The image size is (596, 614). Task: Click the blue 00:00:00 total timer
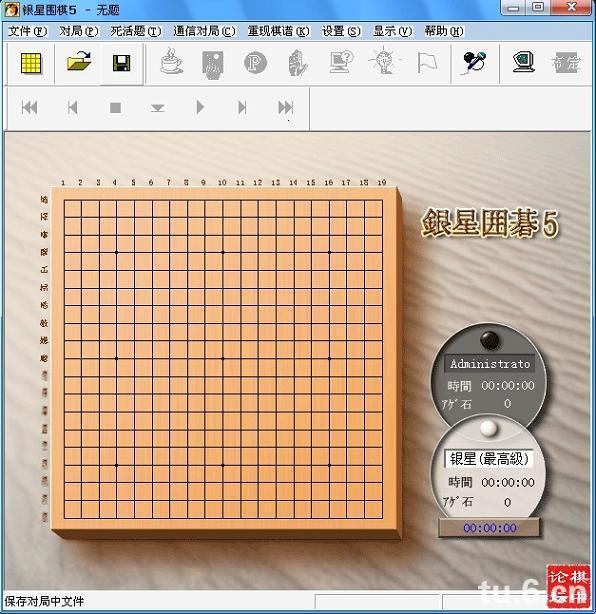tap(489, 528)
